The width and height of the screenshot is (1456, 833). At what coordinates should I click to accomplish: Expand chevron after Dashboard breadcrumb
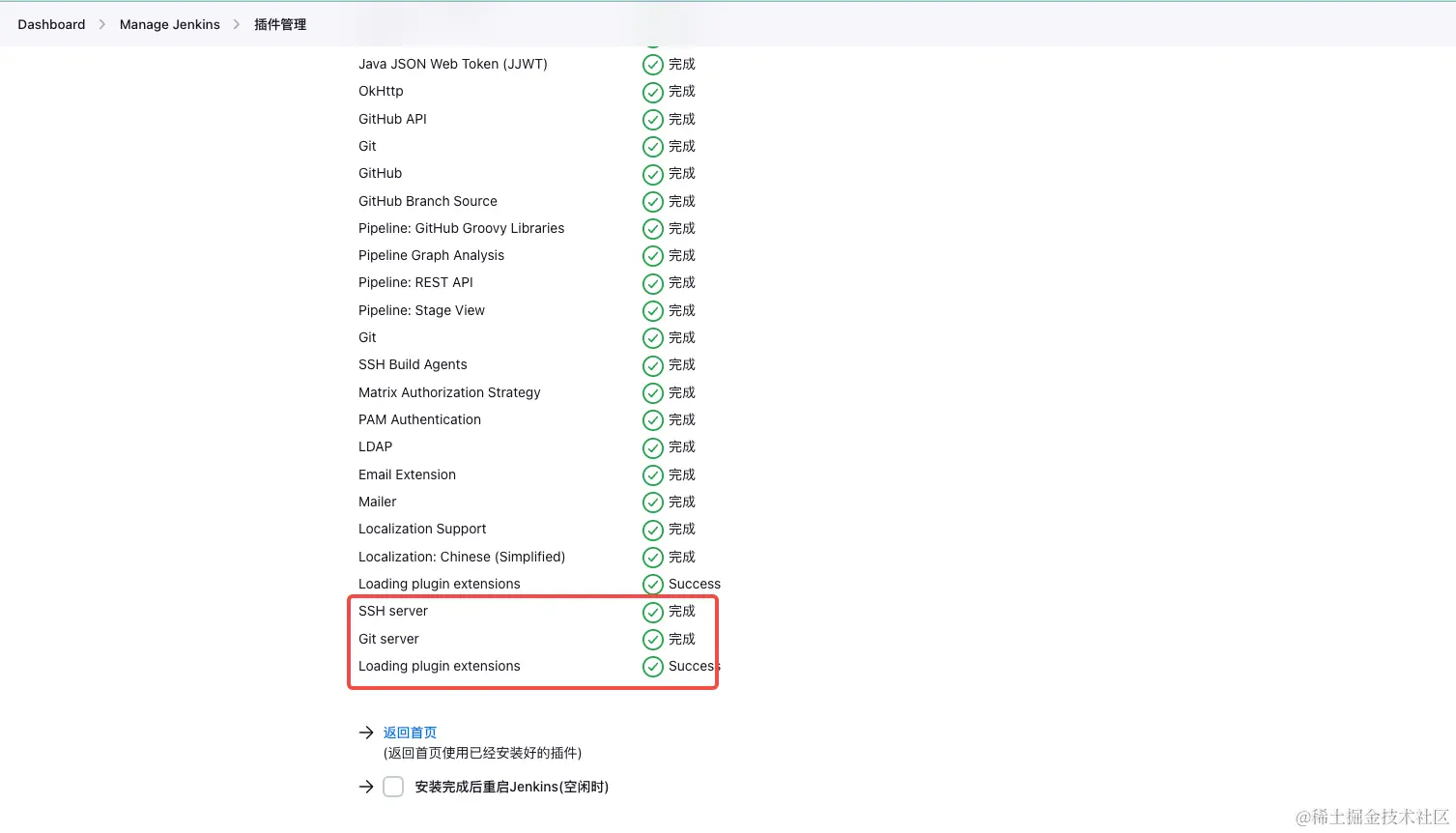coord(102,24)
